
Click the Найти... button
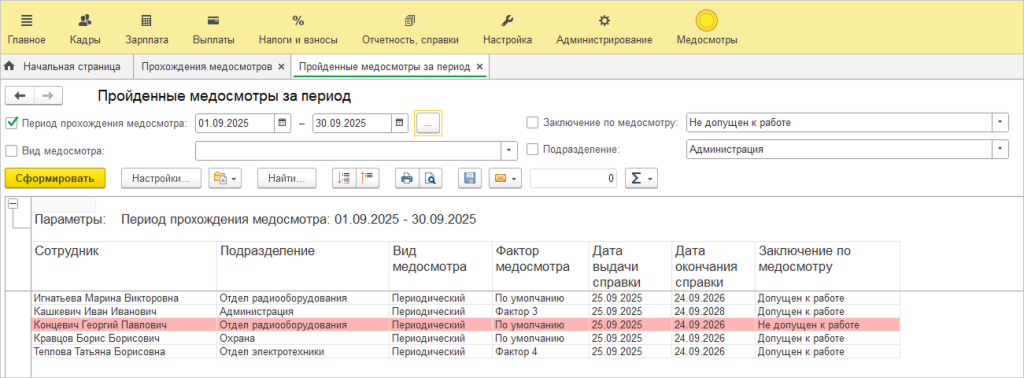coord(286,178)
